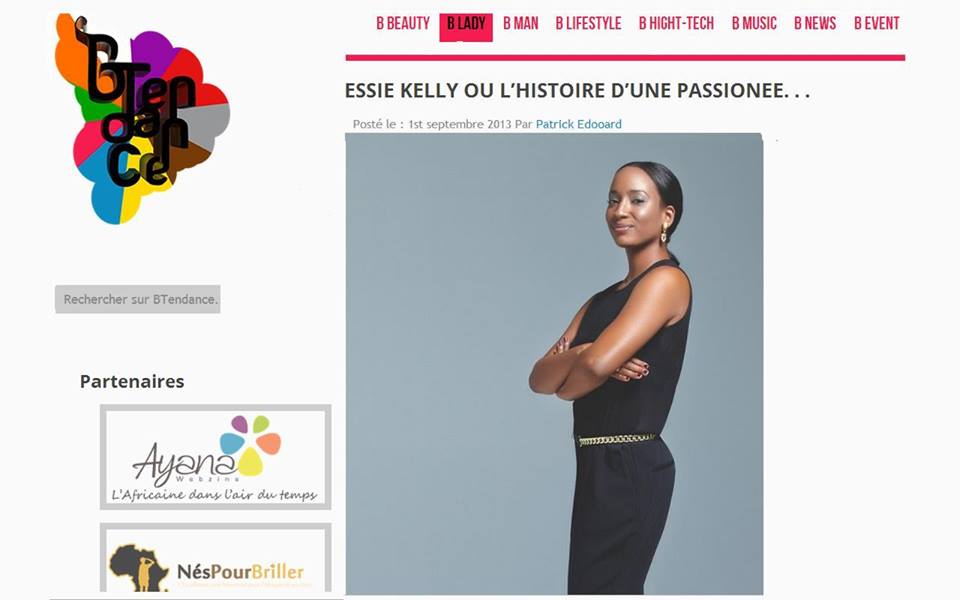This screenshot has height=600, width=960.
Task: Click the Ayana tagline L'Africaine dans l'air du temps
Action: point(214,495)
